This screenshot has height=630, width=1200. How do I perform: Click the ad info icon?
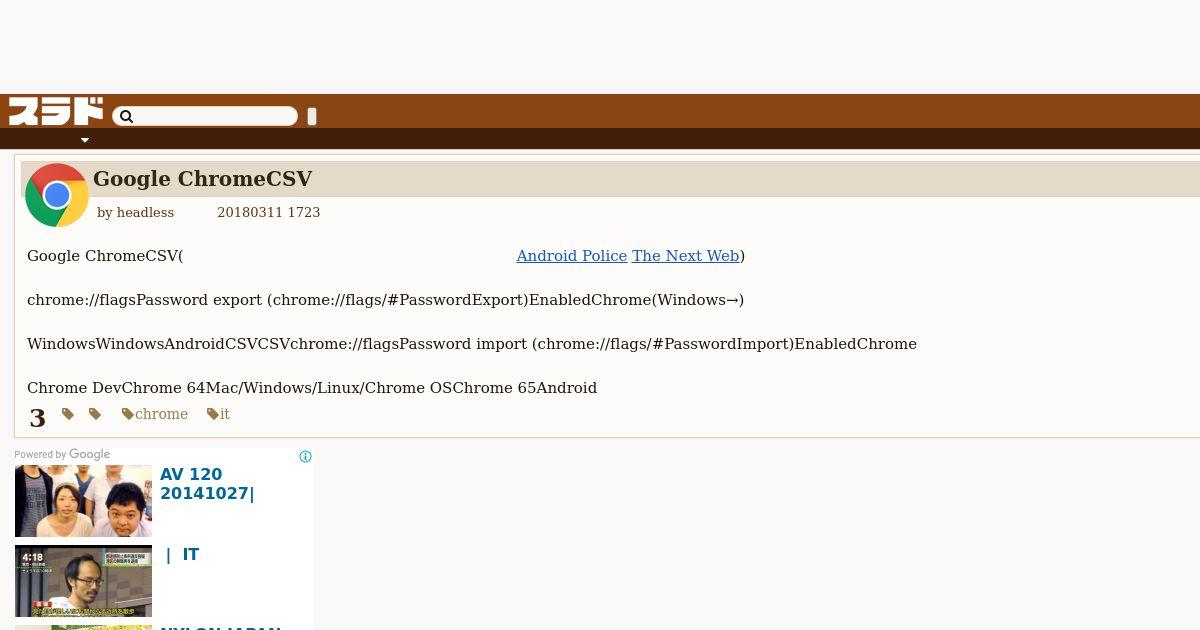pos(305,457)
